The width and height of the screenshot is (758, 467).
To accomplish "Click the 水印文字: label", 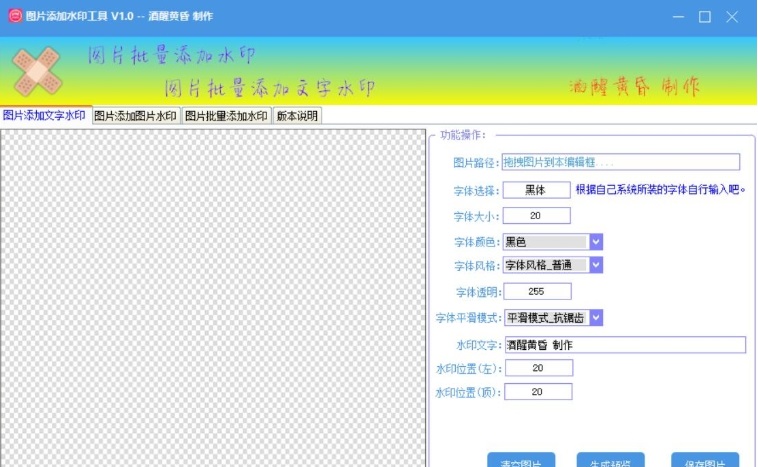I will tap(479, 345).
